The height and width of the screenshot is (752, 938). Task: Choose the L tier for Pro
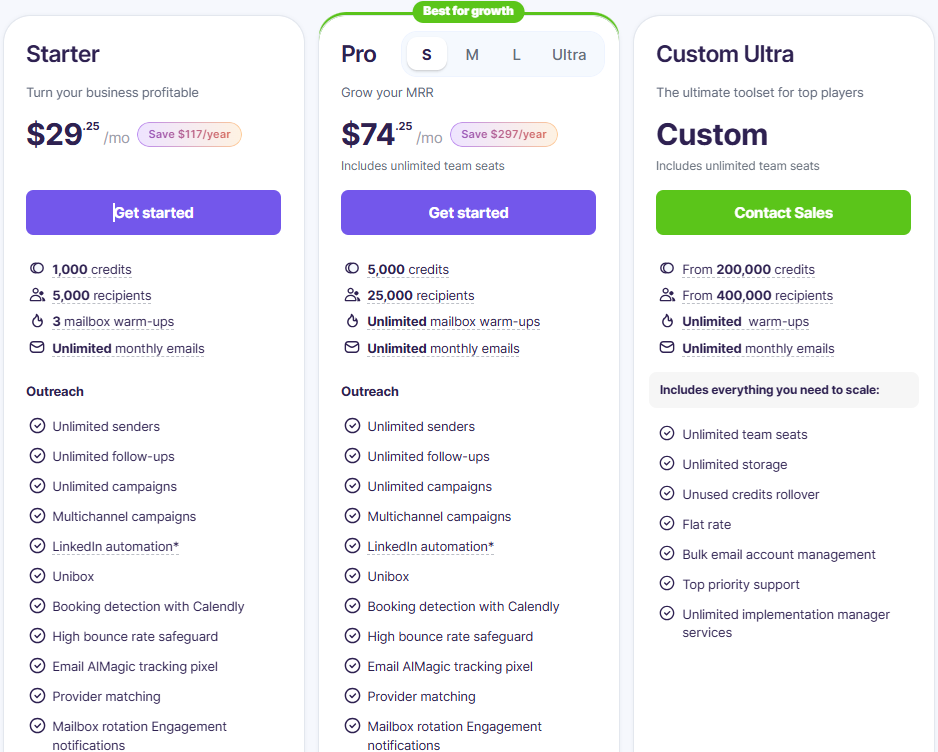click(x=516, y=55)
